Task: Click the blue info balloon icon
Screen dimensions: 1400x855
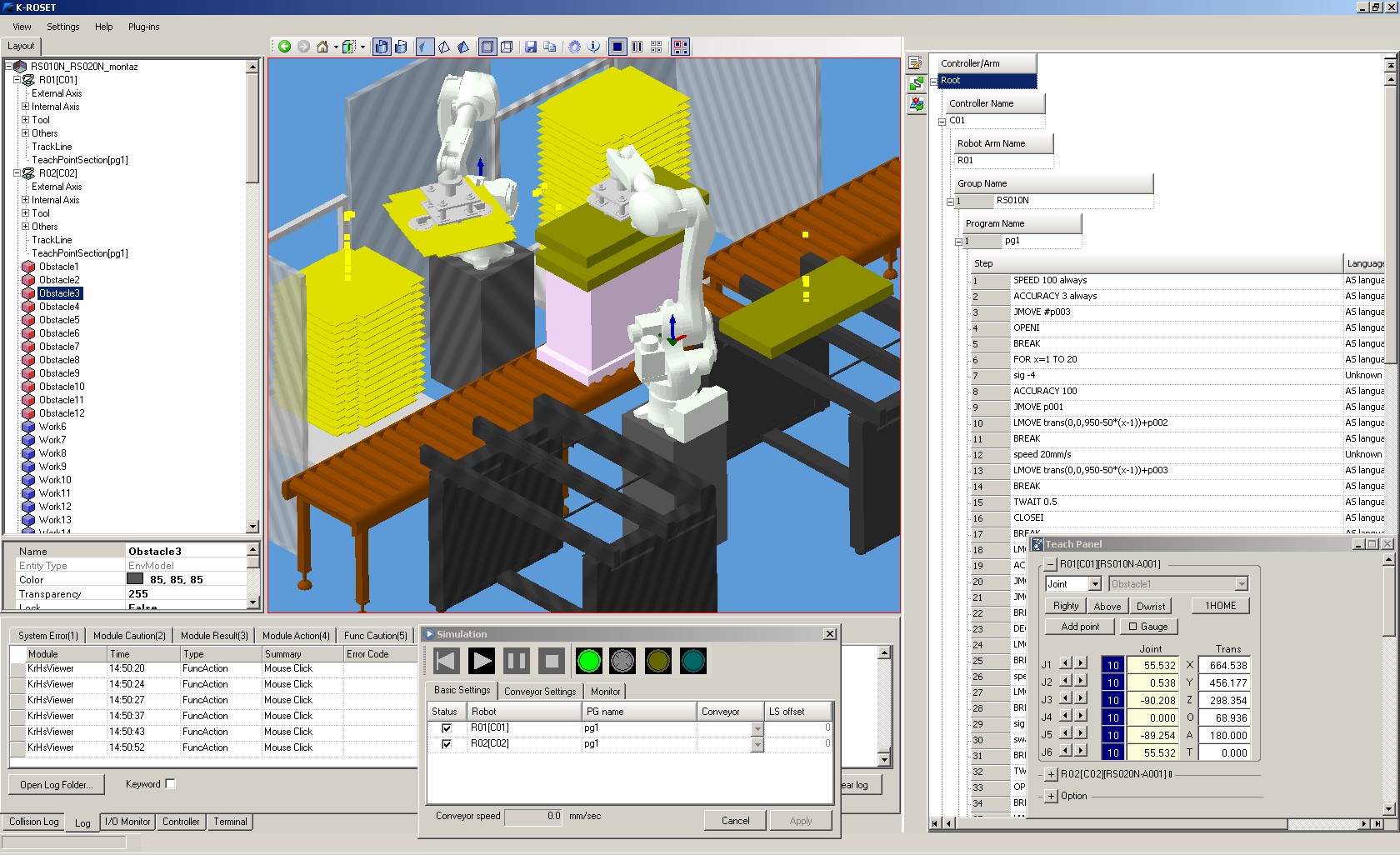Action: (x=593, y=47)
